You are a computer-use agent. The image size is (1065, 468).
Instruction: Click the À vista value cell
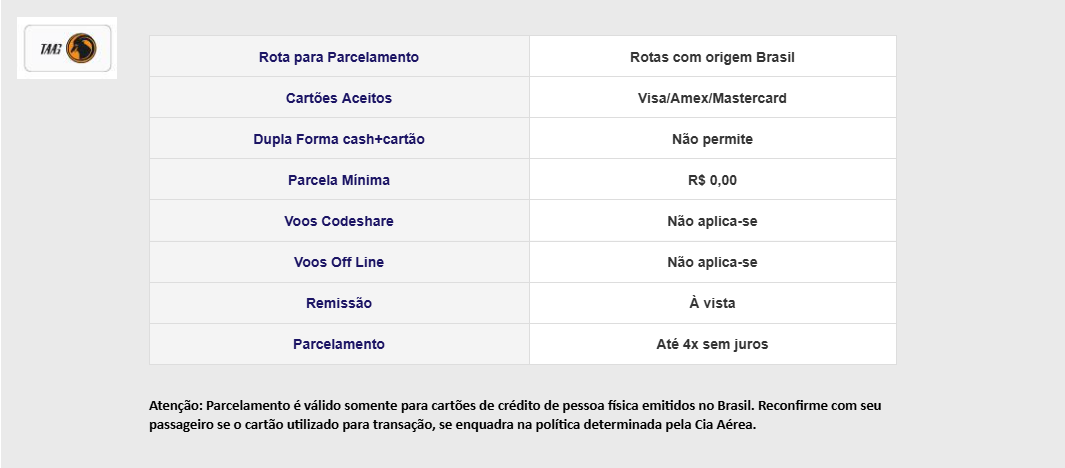pos(712,303)
